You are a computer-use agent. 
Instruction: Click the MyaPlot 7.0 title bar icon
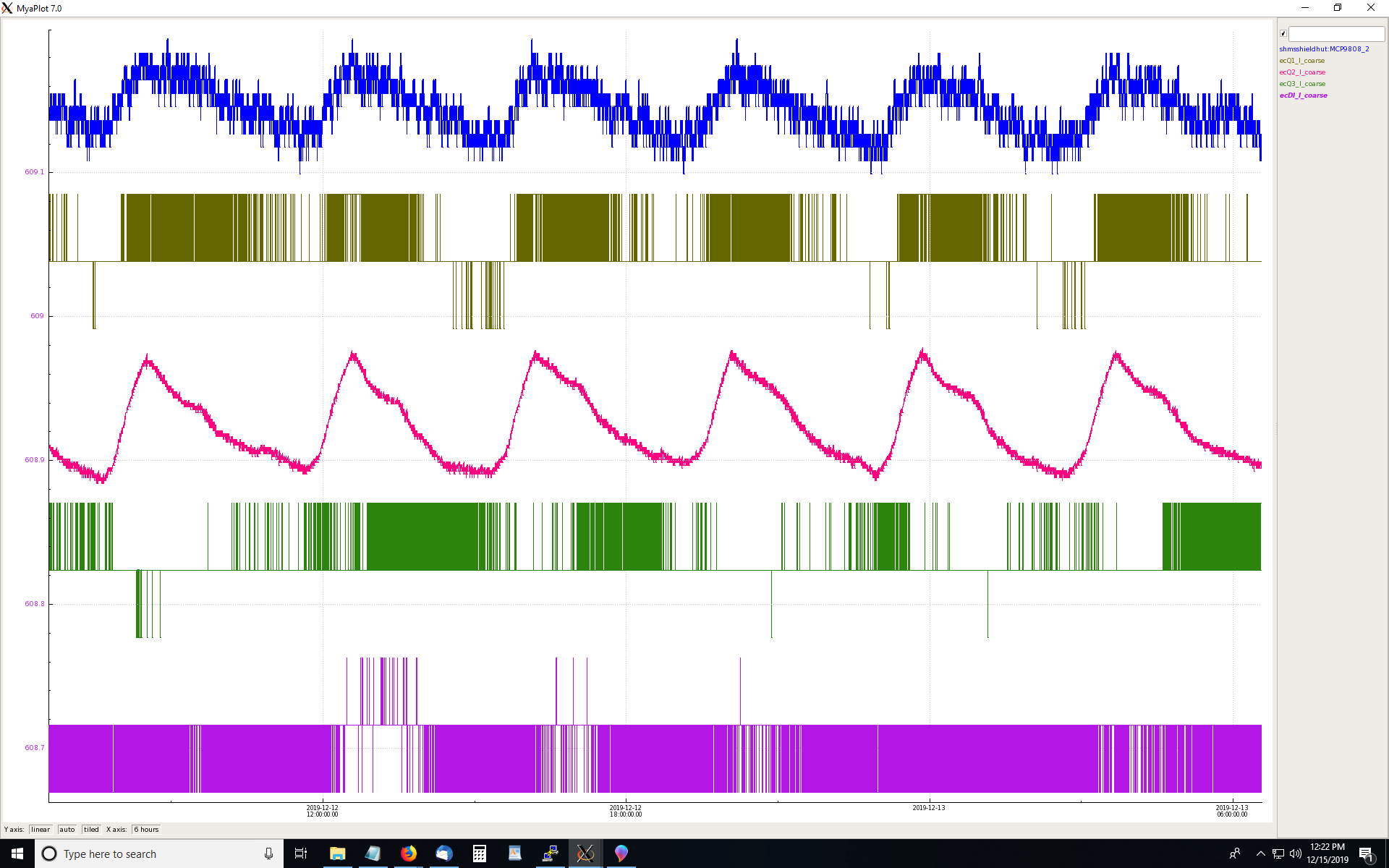point(7,8)
